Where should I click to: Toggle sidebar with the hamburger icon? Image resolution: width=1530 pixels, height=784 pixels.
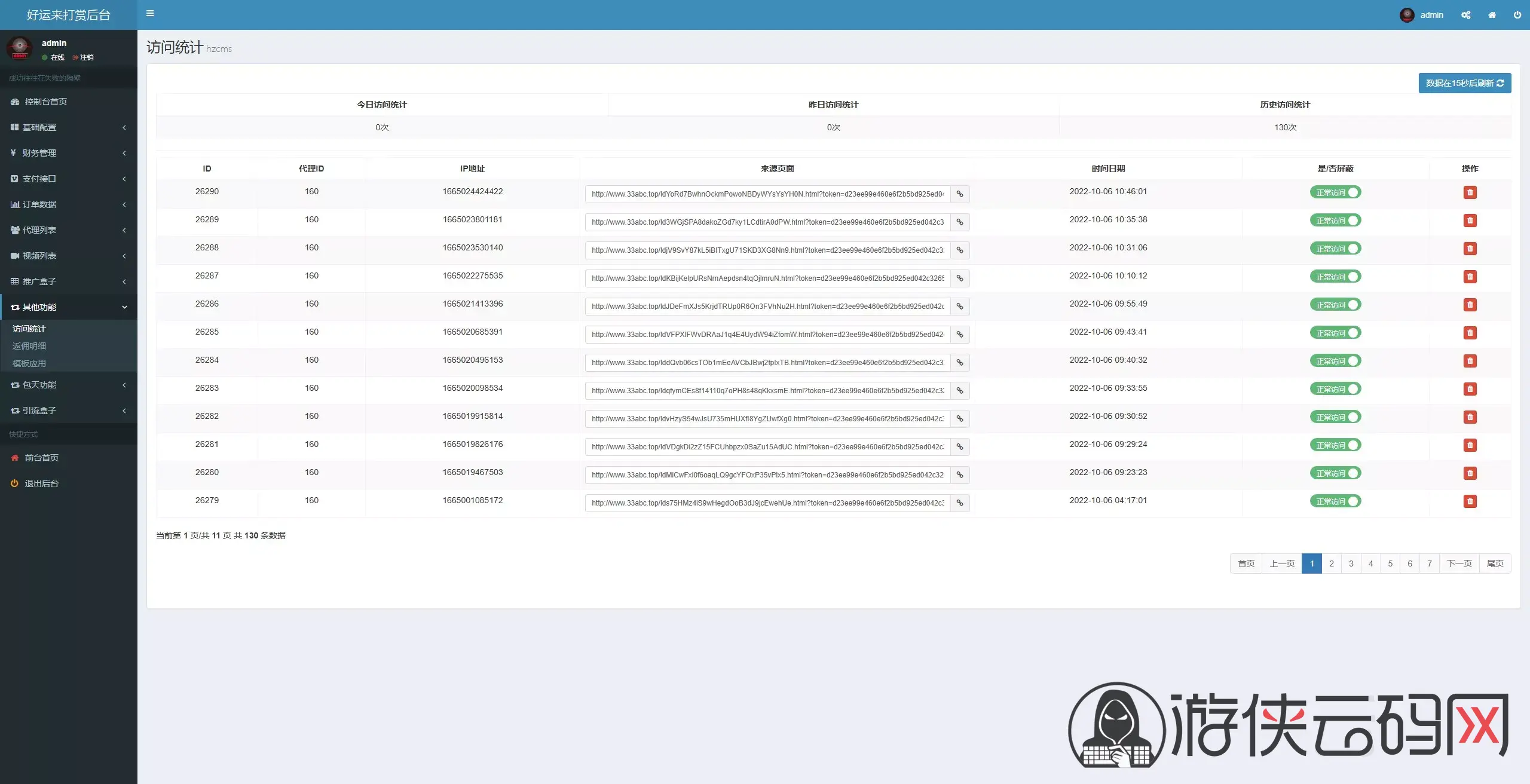(x=150, y=13)
